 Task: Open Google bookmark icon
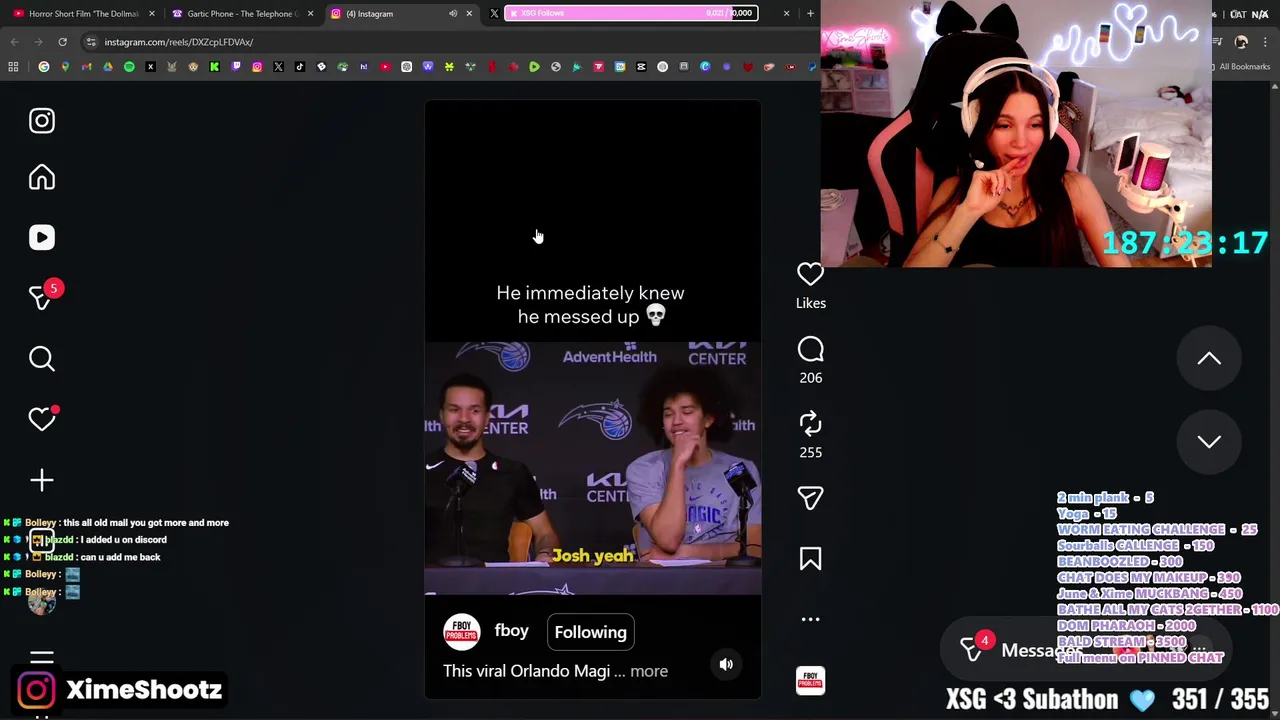44,67
